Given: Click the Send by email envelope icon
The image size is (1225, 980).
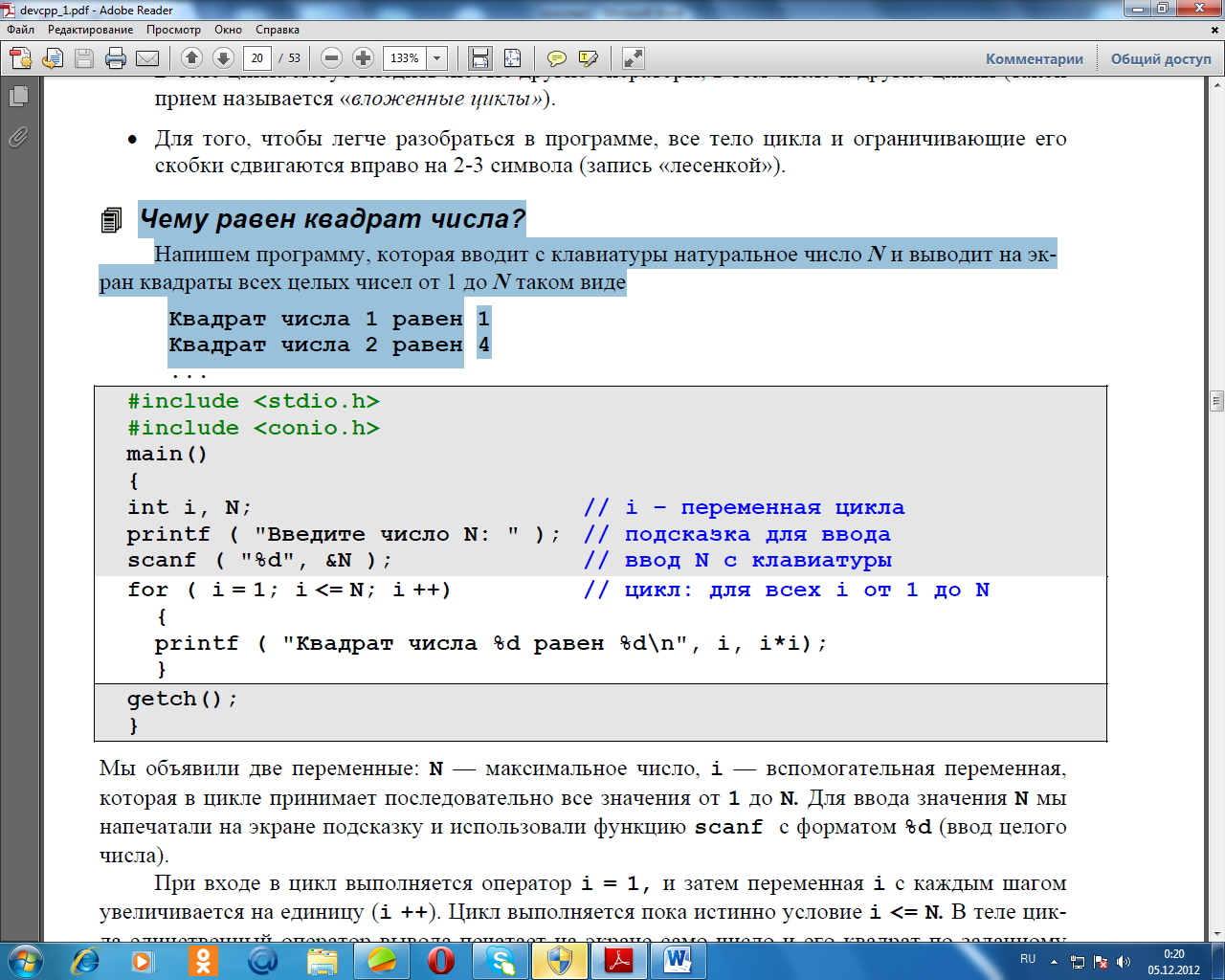Looking at the screenshot, I should click(x=147, y=58).
